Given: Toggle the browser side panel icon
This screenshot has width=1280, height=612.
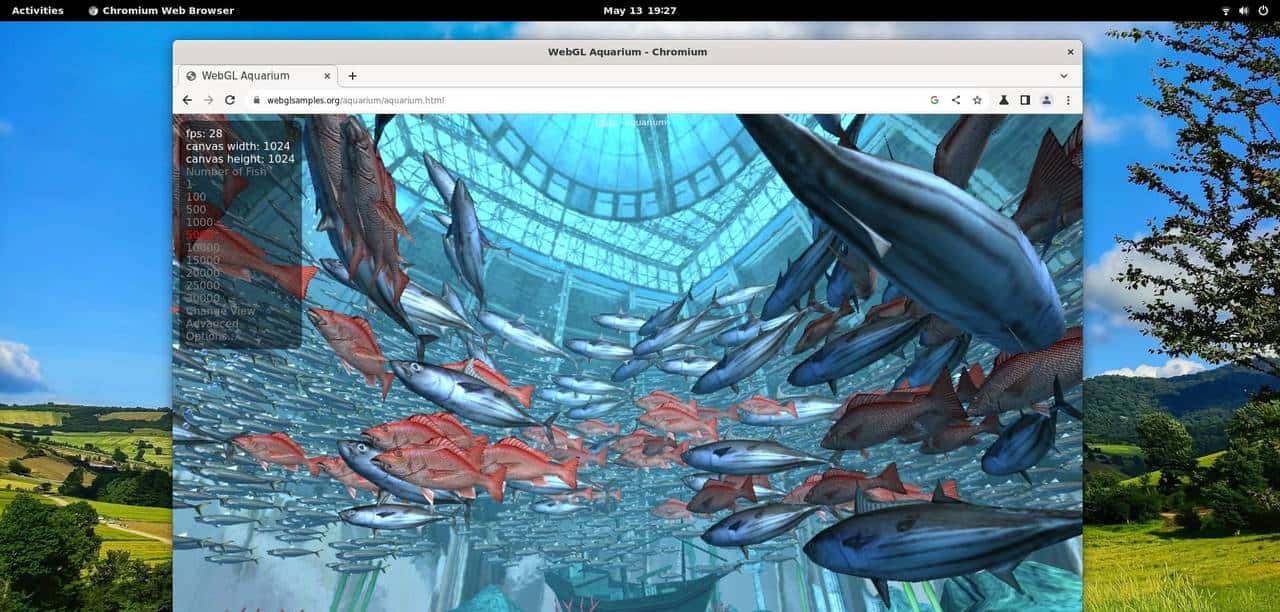Looking at the screenshot, I should coord(1025,100).
